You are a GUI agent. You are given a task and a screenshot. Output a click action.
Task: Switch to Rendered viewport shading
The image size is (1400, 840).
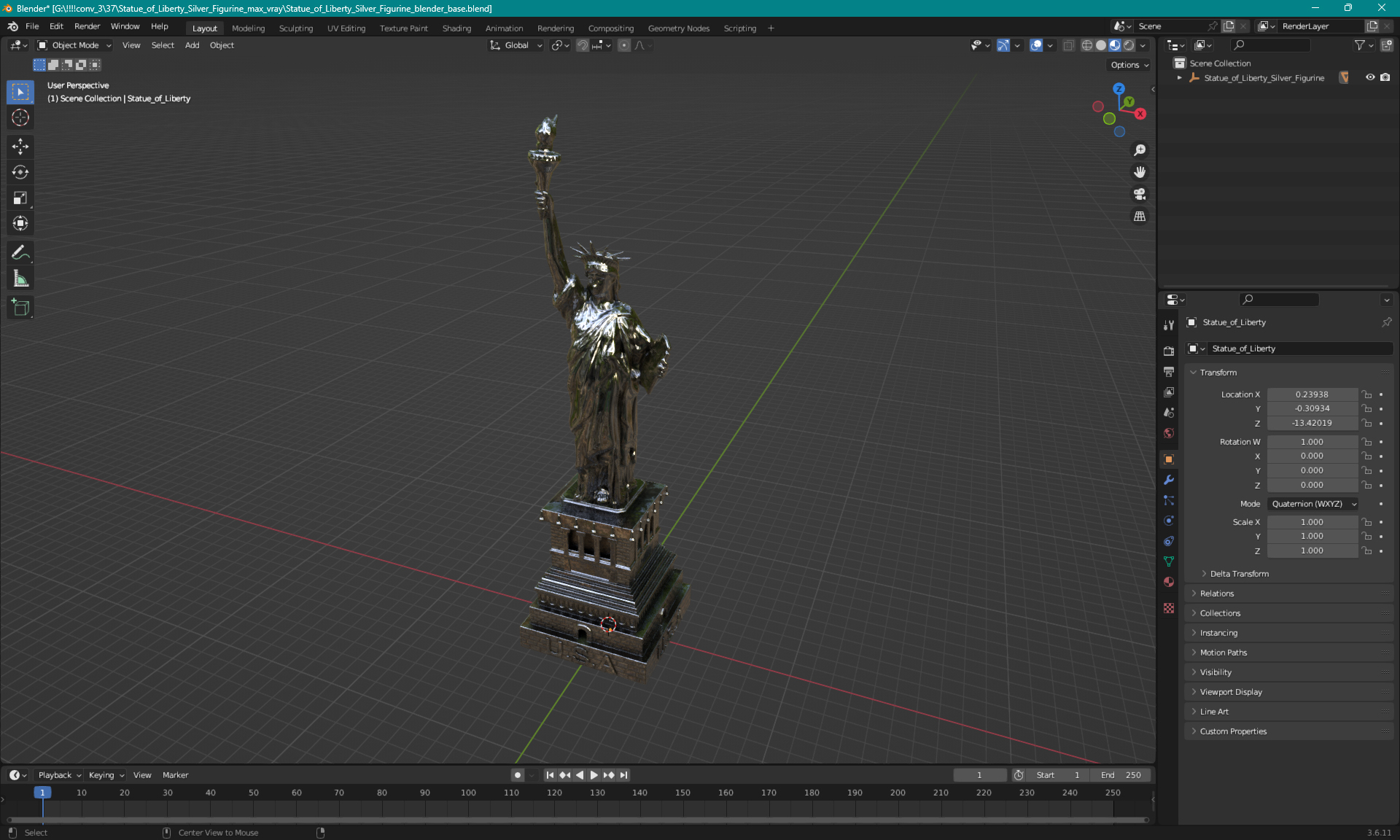[1129, 45]
